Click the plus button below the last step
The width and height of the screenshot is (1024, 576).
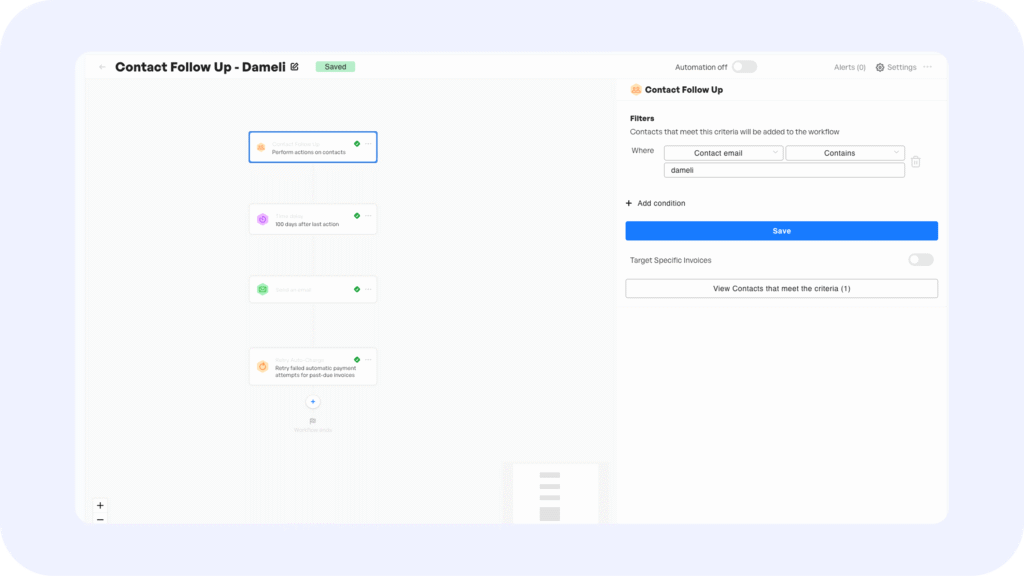pyautogui.click(x=312, y=402)
